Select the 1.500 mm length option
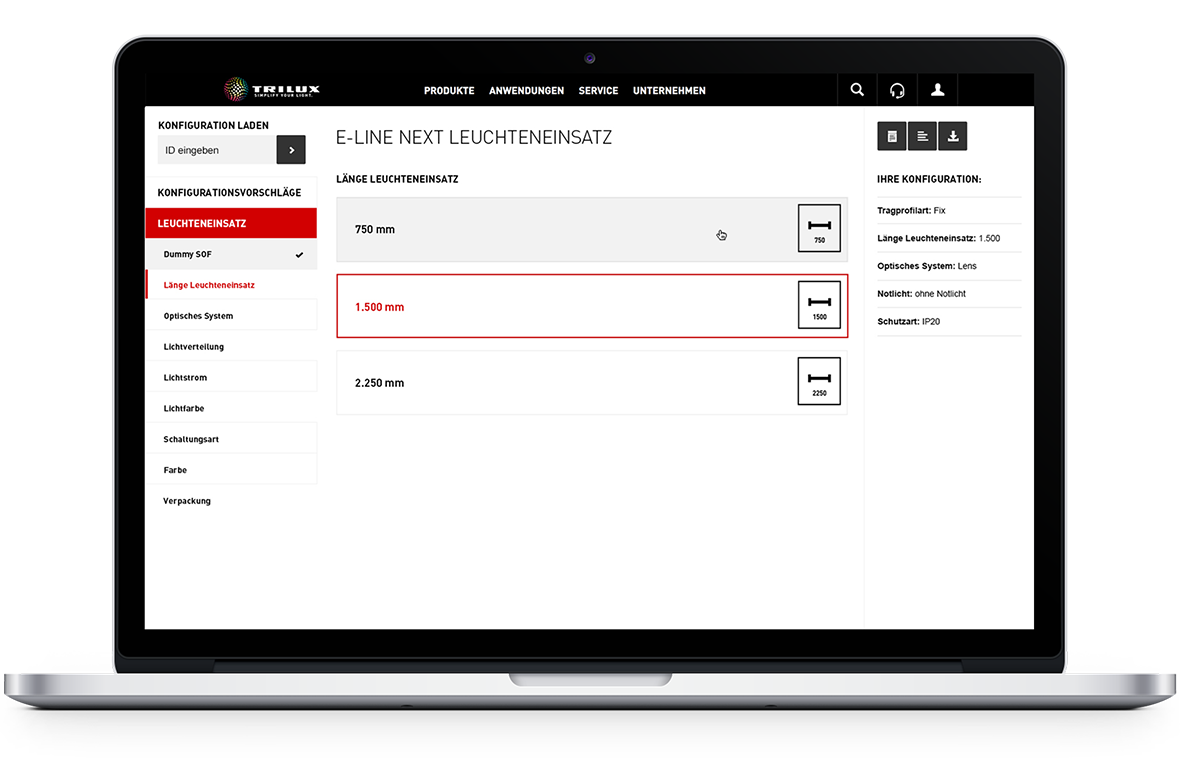This screenshot has height=760, width=1180. (592, 306)
